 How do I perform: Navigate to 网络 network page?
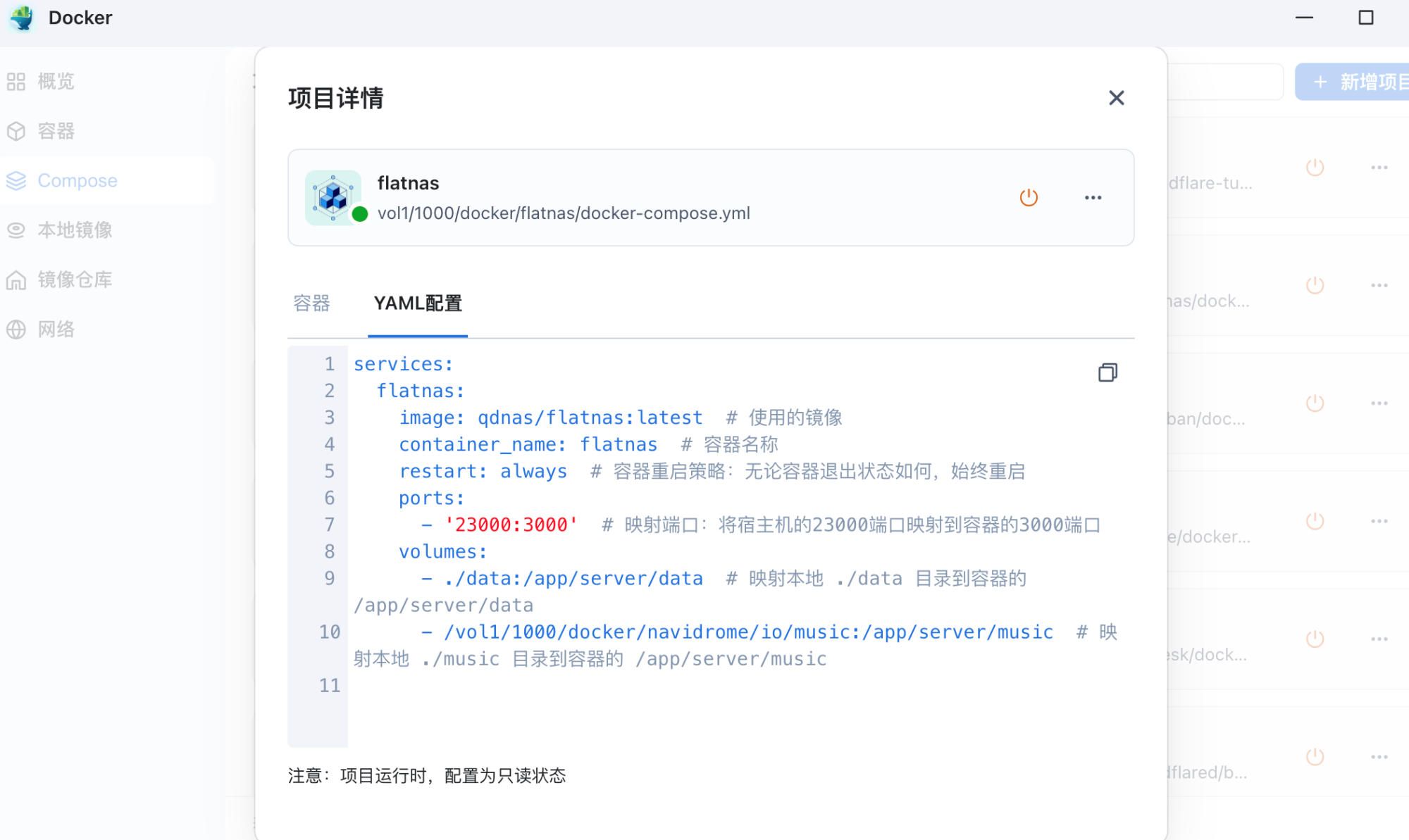(55, 330)
